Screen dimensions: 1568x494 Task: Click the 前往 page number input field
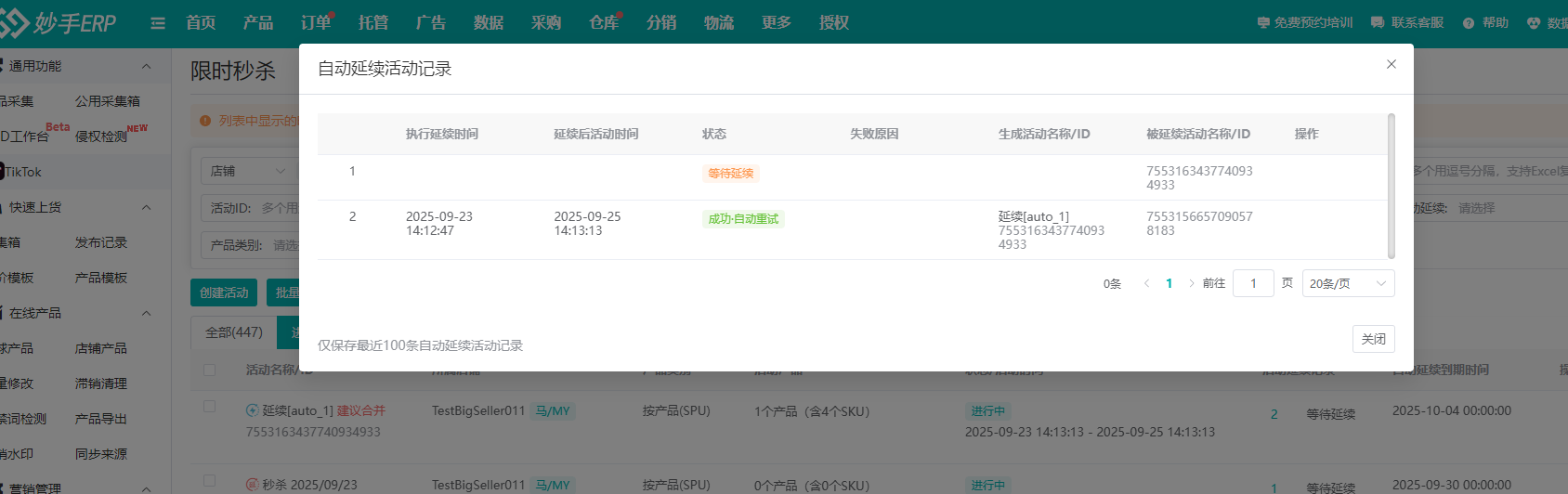click(x=1253, y=283)
